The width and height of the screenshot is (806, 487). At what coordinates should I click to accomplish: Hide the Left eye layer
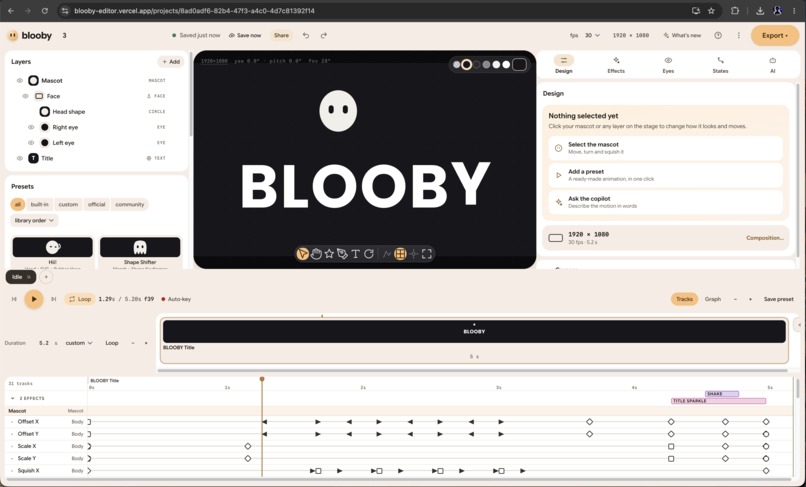pyautogui.click(x=31, y=142)
